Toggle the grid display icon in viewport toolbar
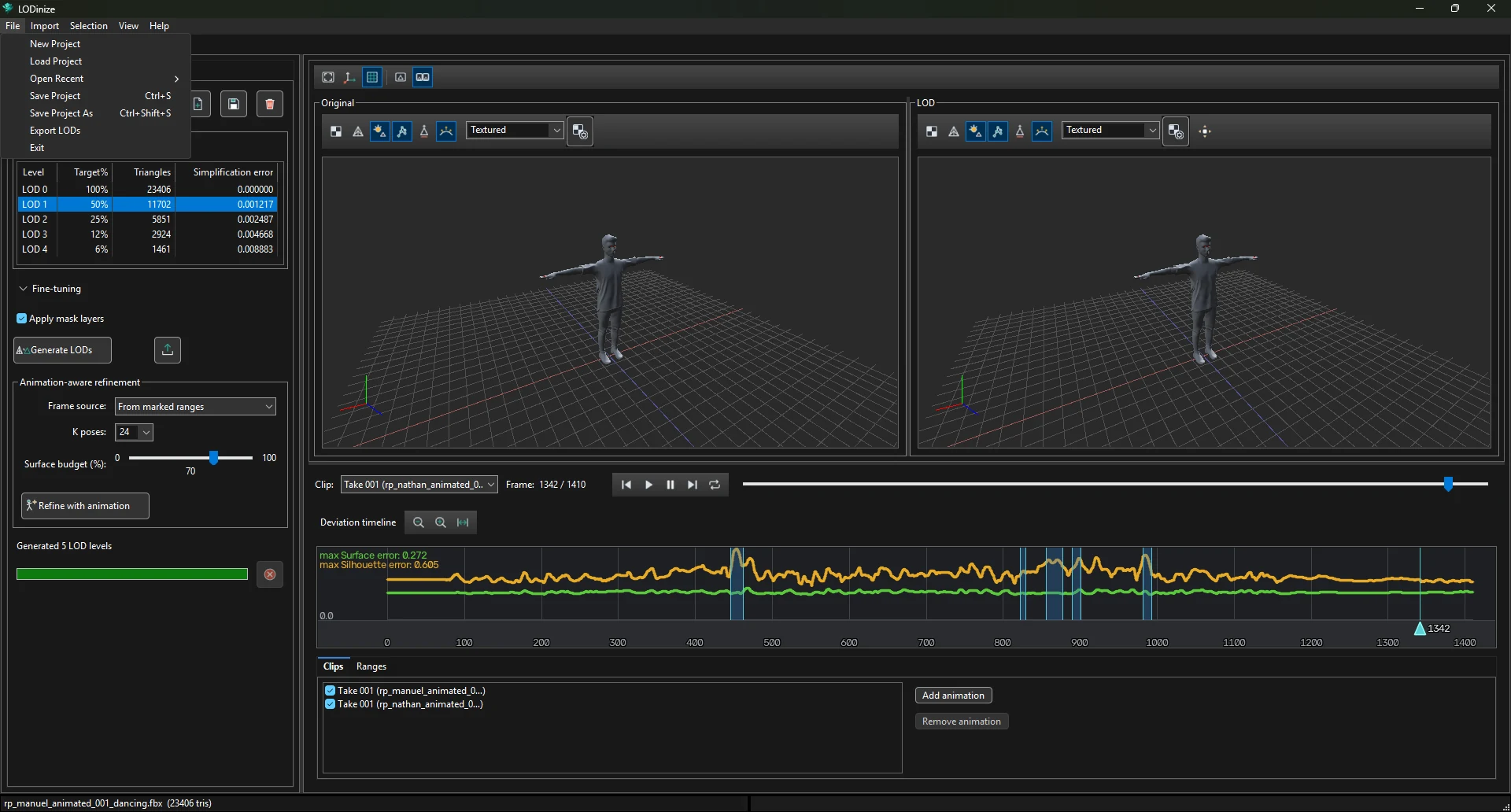 tap(372, 77)
